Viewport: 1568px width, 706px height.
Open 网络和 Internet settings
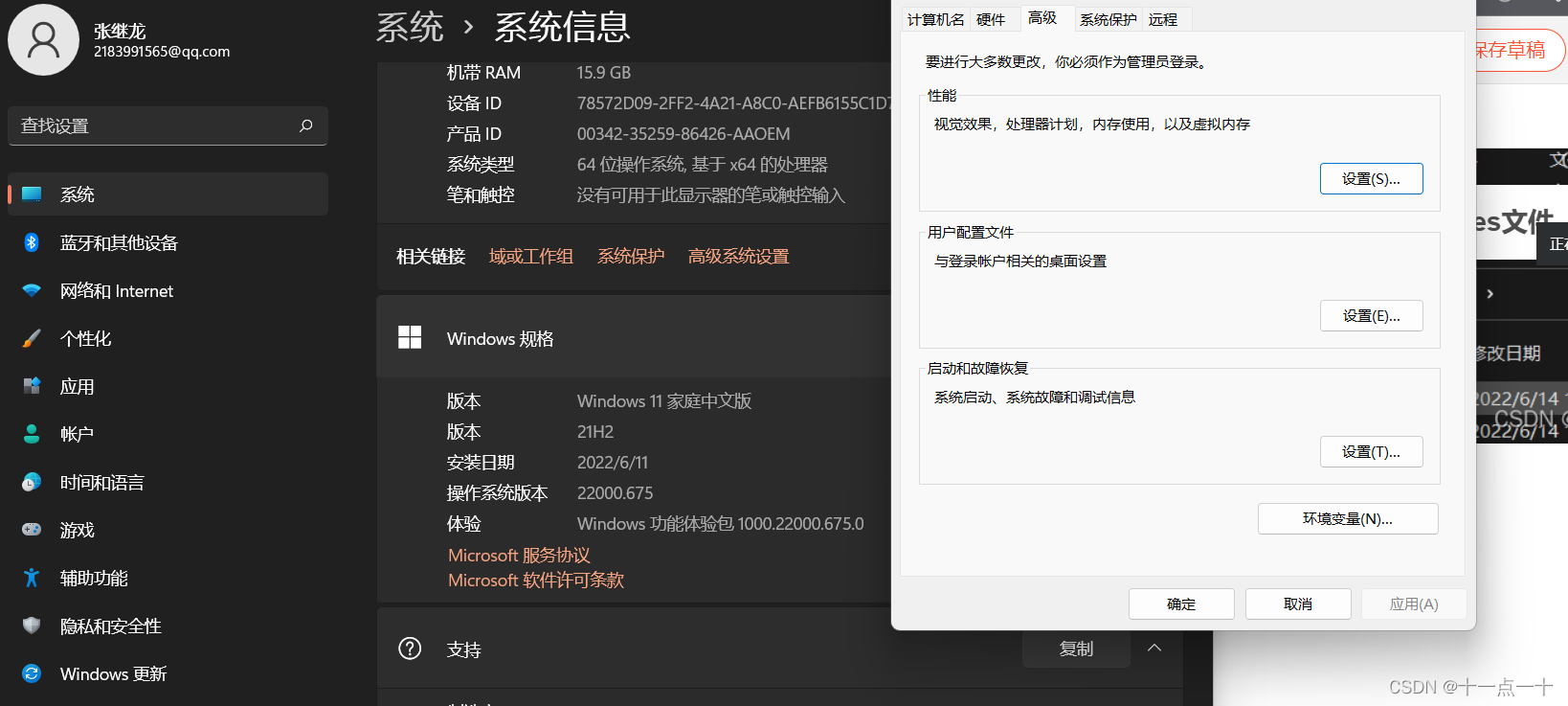coord(168,290)
